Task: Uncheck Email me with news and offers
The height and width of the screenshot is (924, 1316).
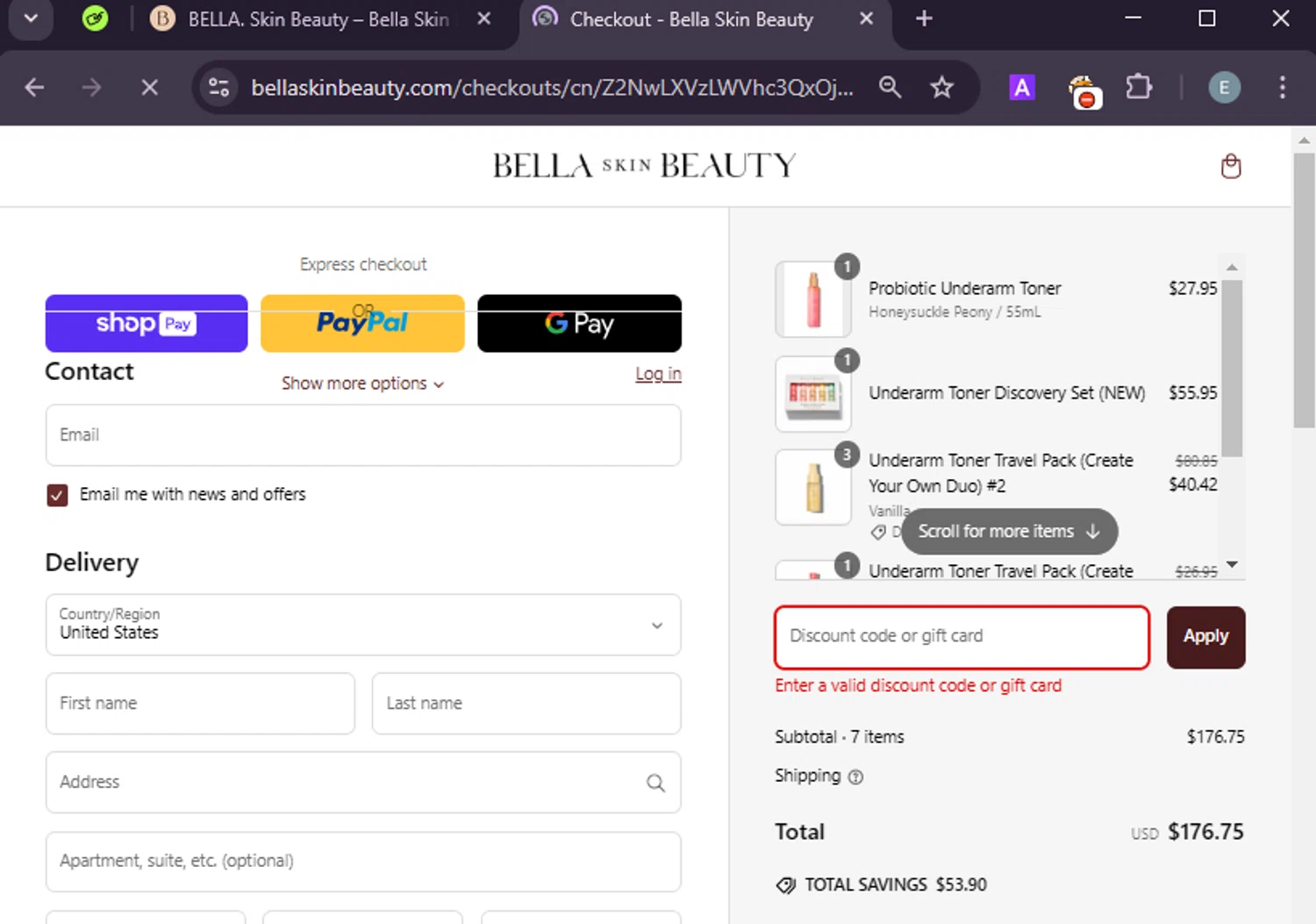Action: point(57,495)
